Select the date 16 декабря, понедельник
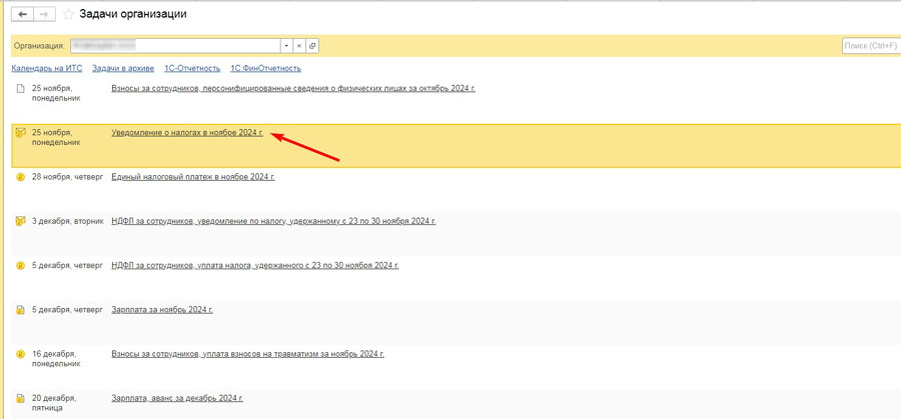Image resolution: width=901 pixels, height=419 pixels. click(56, 359)
